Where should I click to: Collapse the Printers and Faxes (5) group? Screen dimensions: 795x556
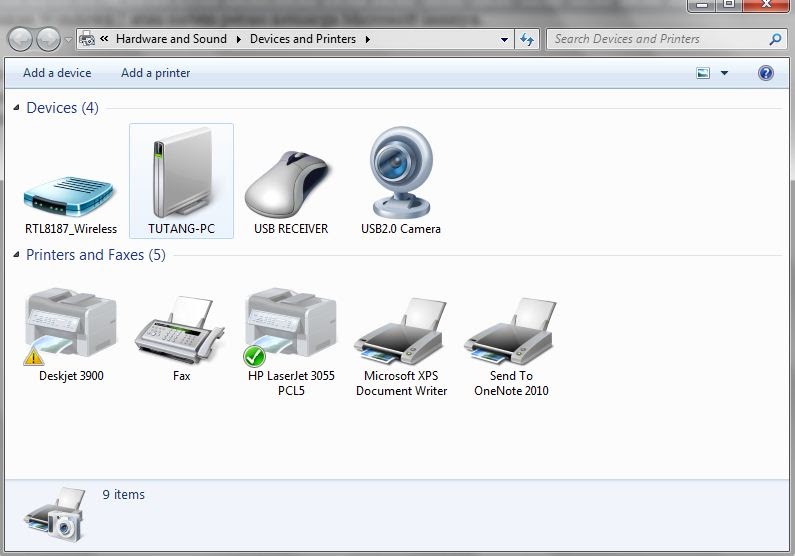tap(16, 254)
